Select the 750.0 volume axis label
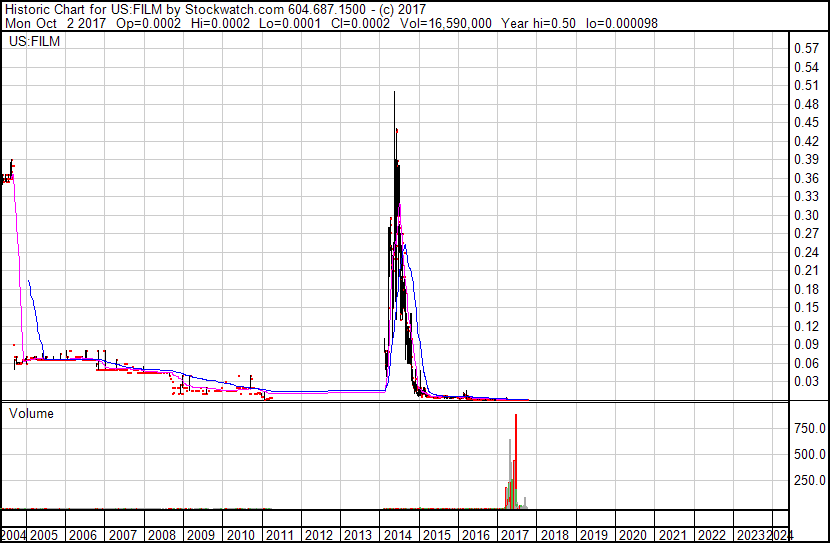 809,428
